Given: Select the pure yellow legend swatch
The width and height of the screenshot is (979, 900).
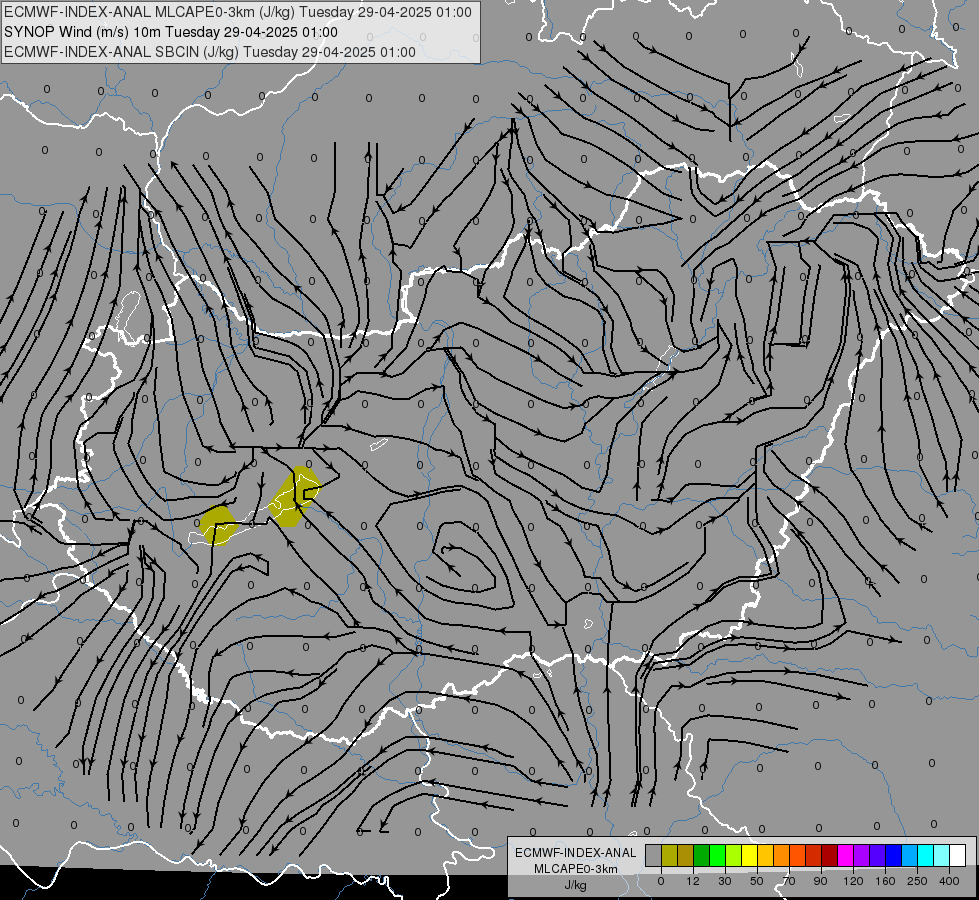Looking at the screenshot, I should click(749, 855).
